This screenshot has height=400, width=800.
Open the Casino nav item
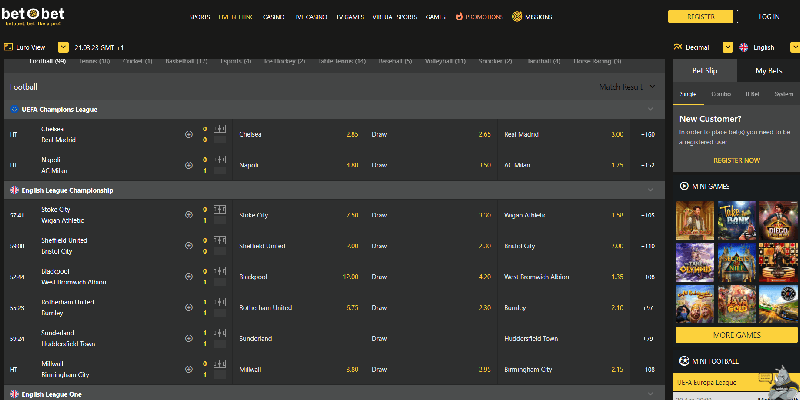coord(273,17)
